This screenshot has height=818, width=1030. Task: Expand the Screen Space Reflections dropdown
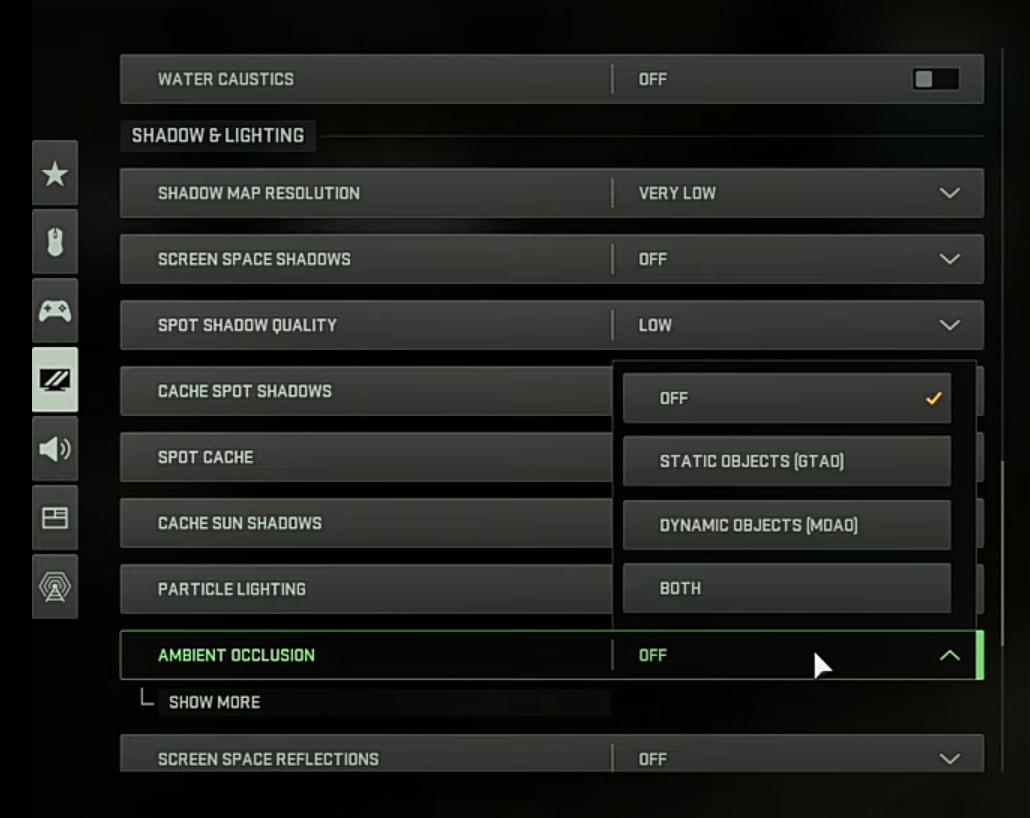[949, 758]
